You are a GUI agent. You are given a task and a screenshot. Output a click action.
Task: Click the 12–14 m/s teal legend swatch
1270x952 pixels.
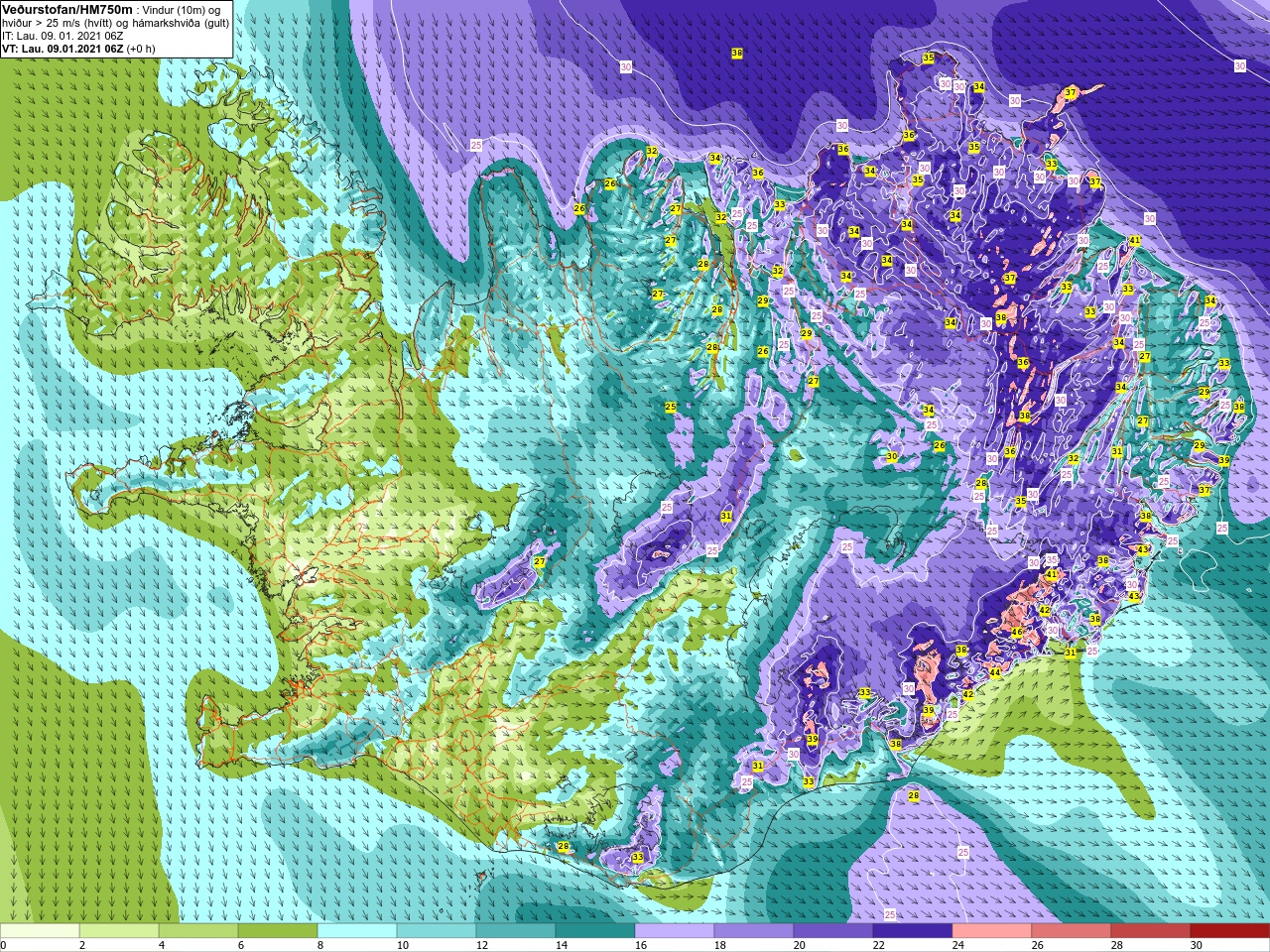516,931
